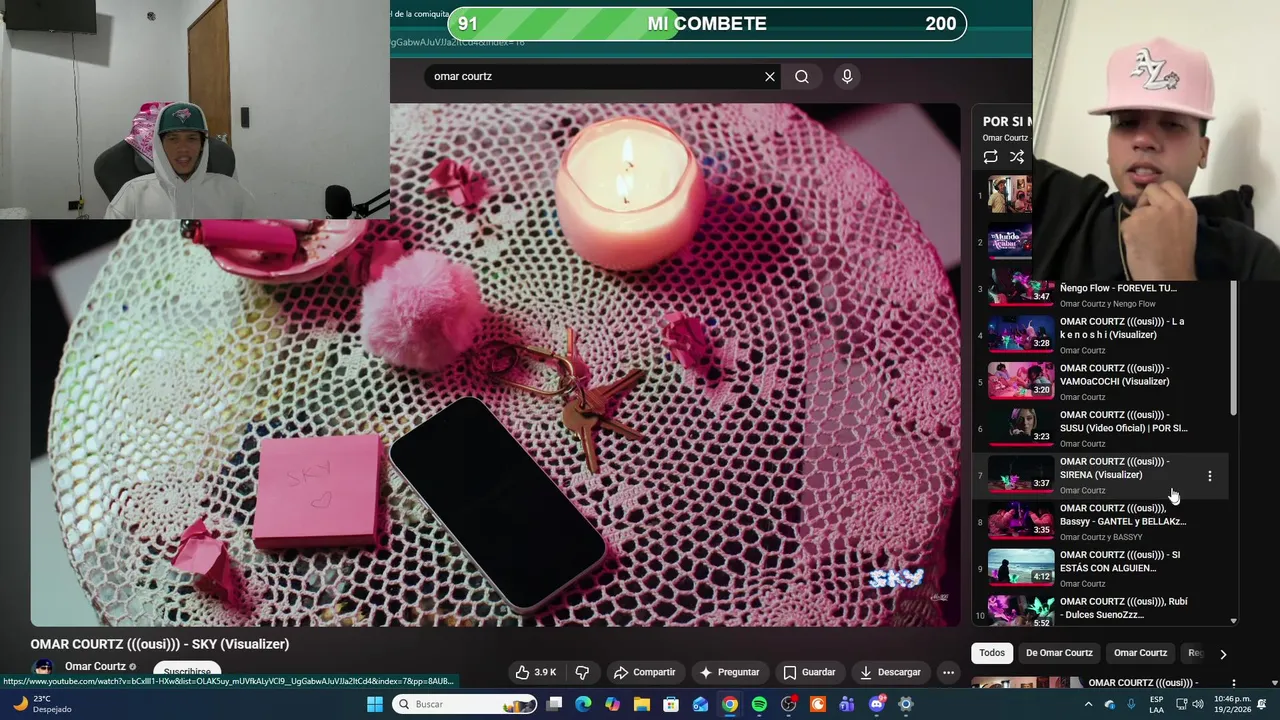
Task: Open more actions under the video
Action: coord(948,672)
